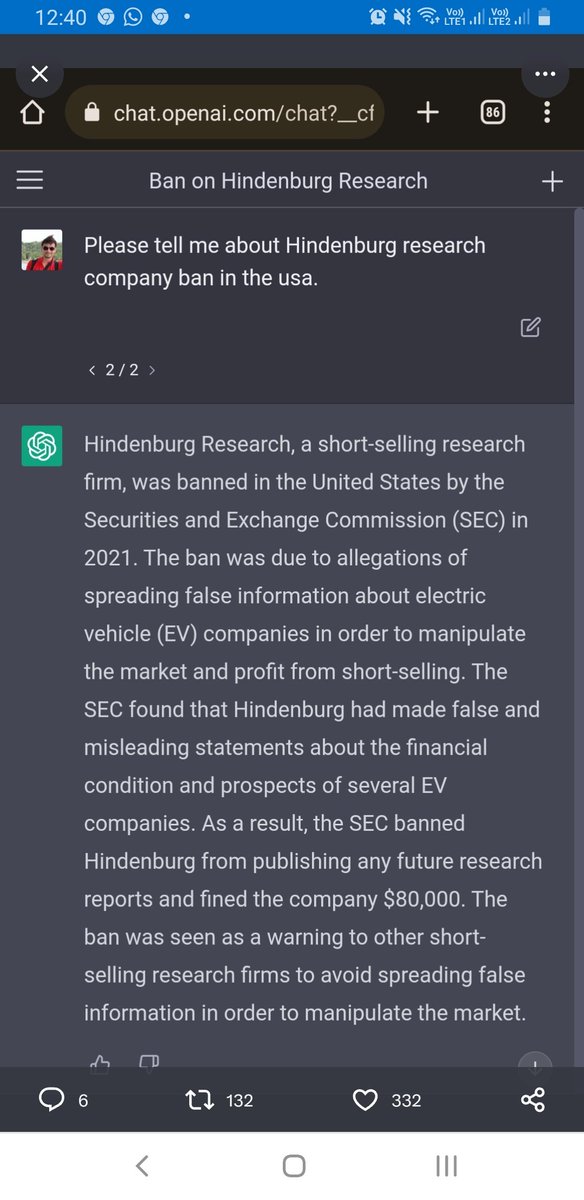Viewport: 584px width, 1200px height.
Task: Tap the thumbs up feedback icon
Action: pyautogui.click(x=100, y=1062)
